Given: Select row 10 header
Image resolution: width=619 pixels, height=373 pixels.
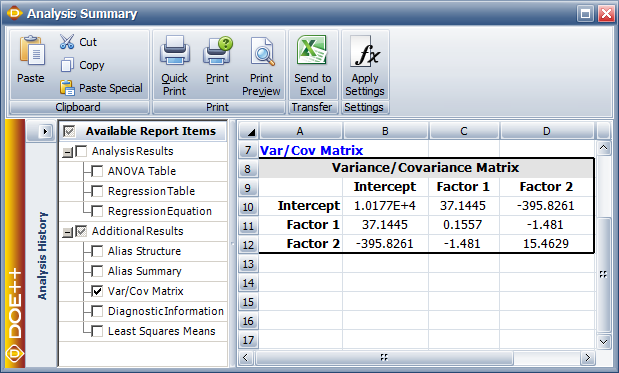Looking at the screenshot, I should coord(248,206).
